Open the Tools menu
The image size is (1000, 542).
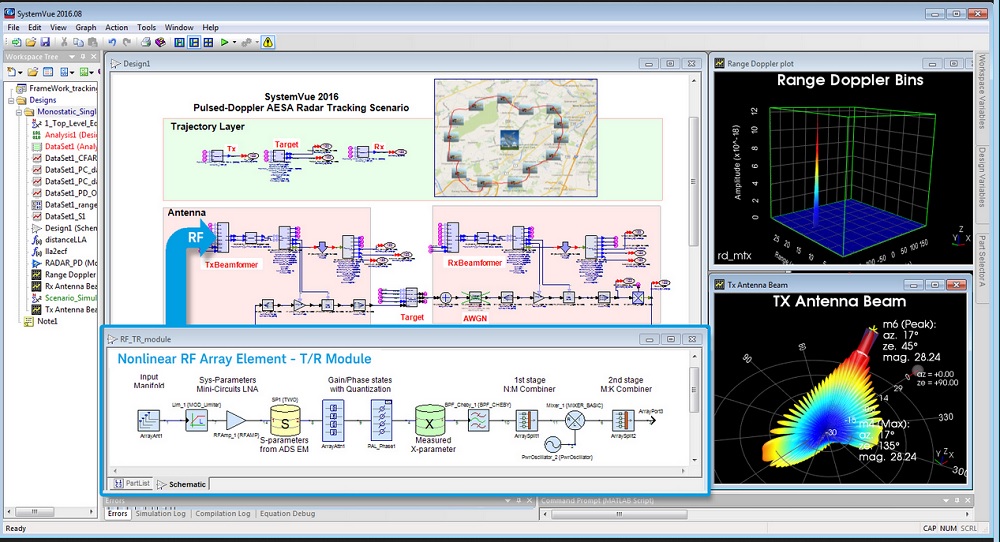(x=146, y=27)
